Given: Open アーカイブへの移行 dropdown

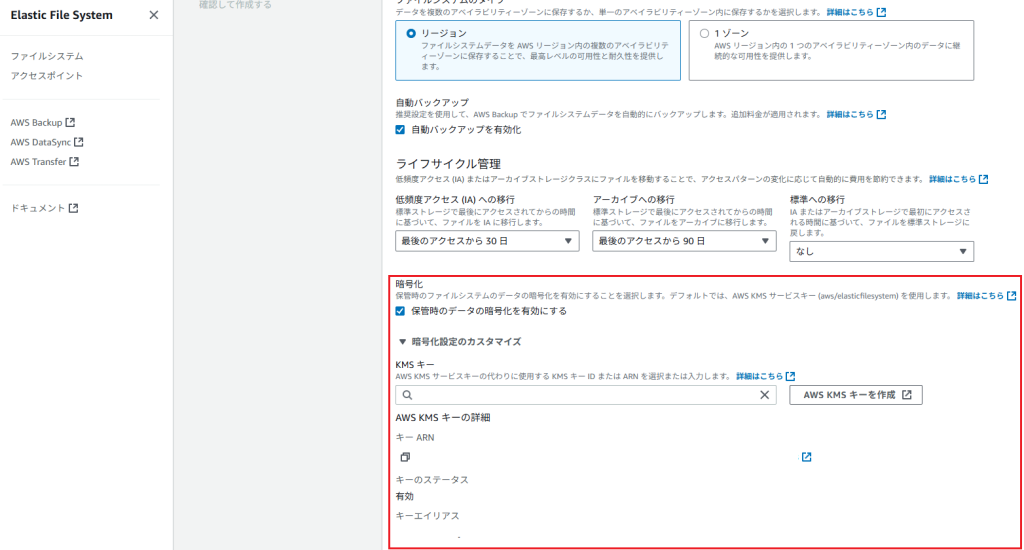Looking at the screenshot, I should click(x=684, y=241).
